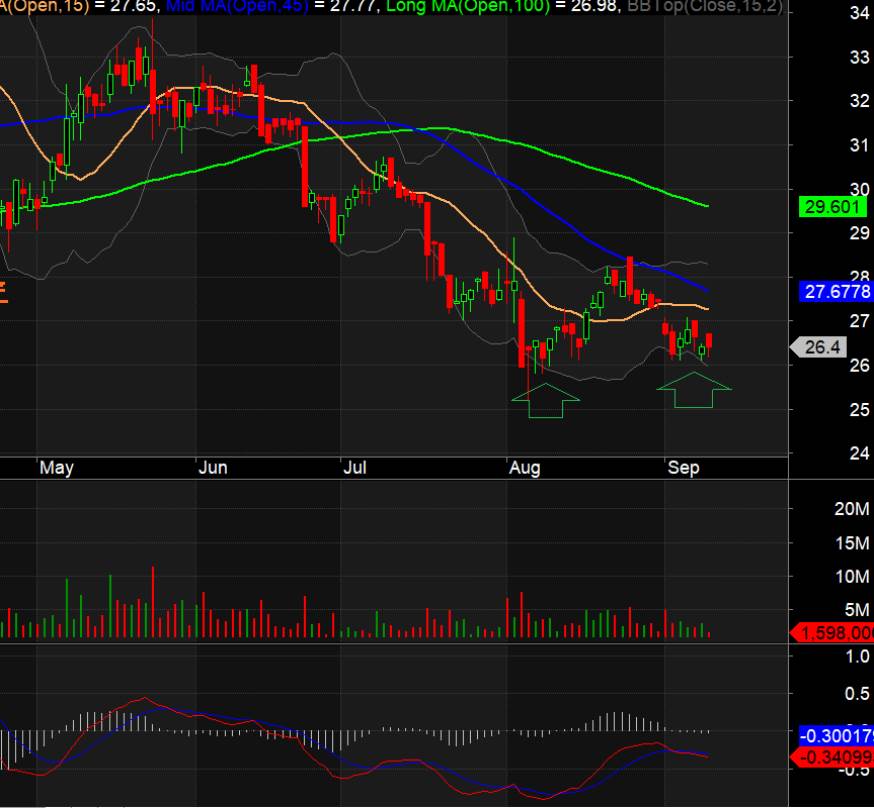
Task: Click the Aug label on the date axis
Action: tap(525, 468)
